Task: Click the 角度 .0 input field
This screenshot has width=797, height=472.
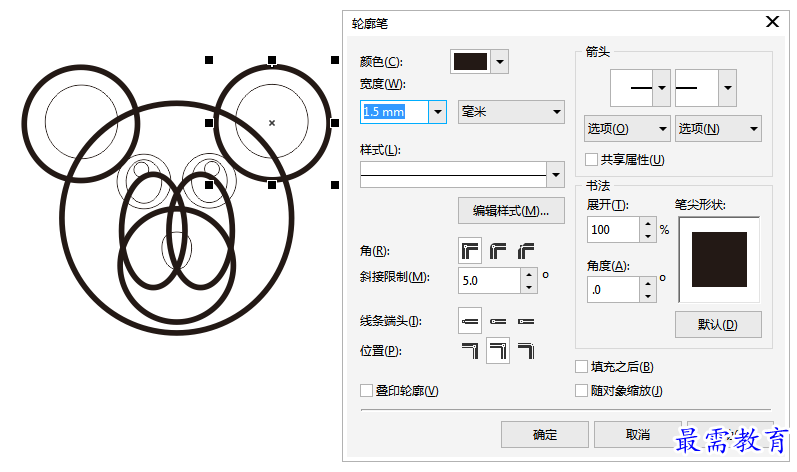Action: click(613, 290)
